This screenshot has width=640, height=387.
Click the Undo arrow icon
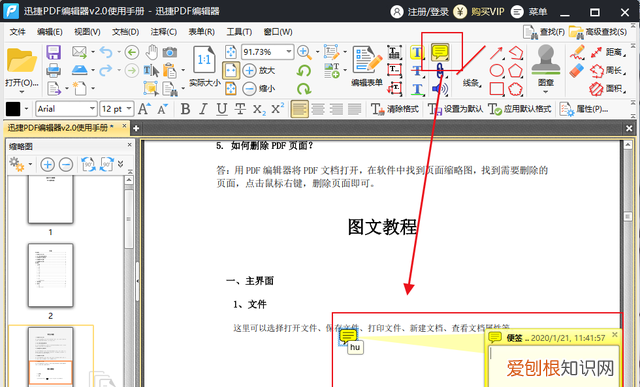(106, 52)
